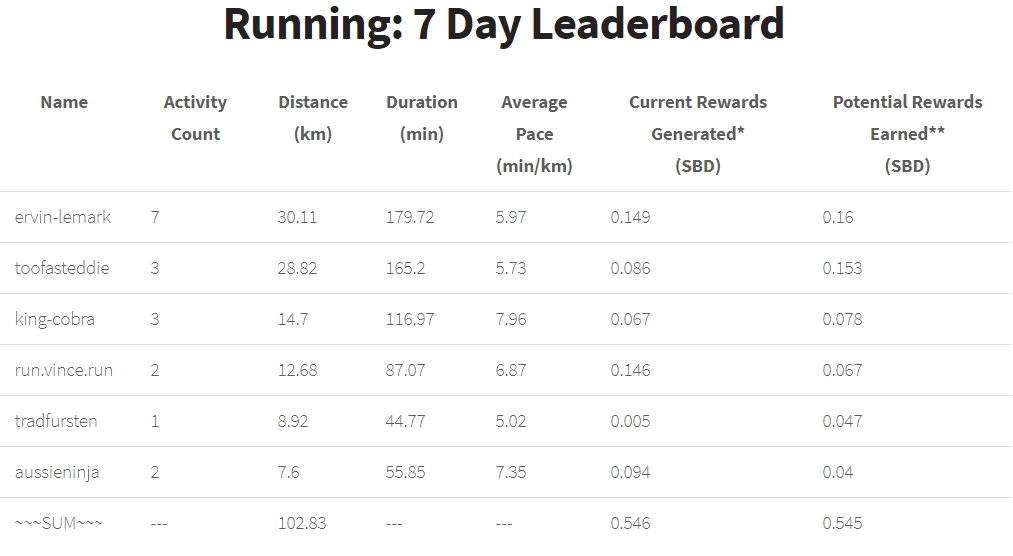
Task: Select the ervin-lemark name cell
Action: point(63,217)
